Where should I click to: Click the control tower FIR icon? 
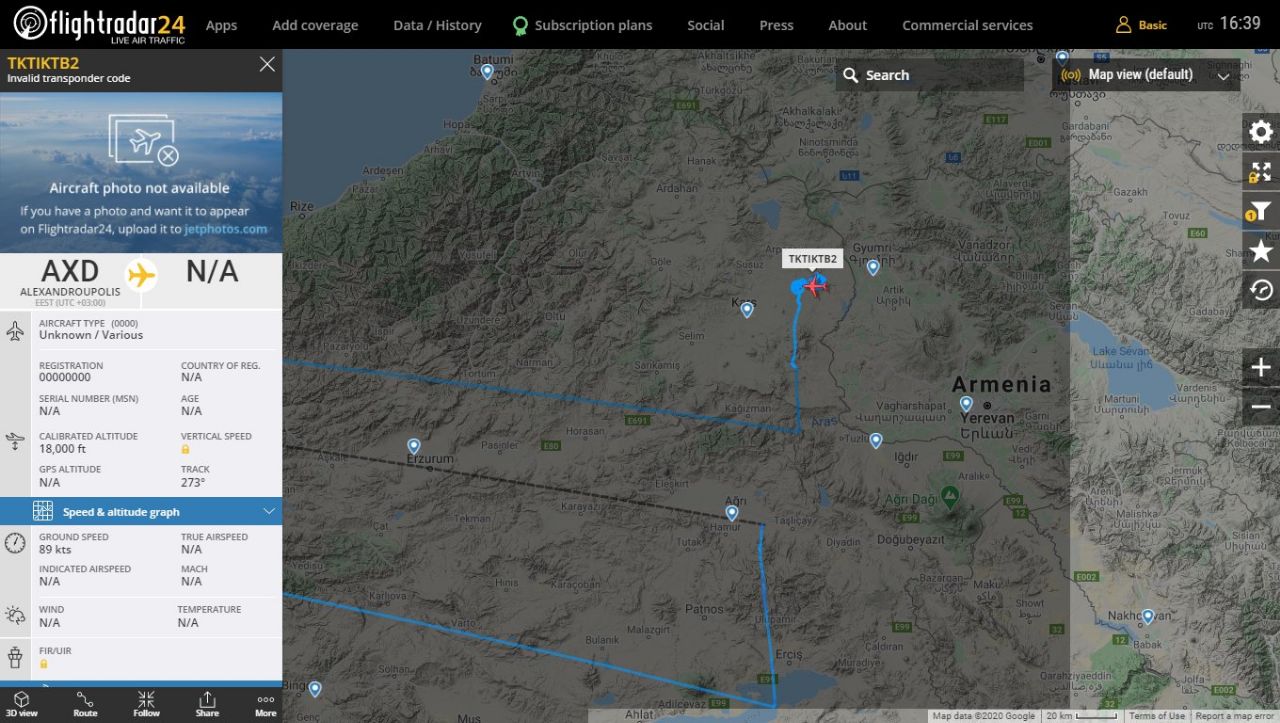(x=15, y=657)
